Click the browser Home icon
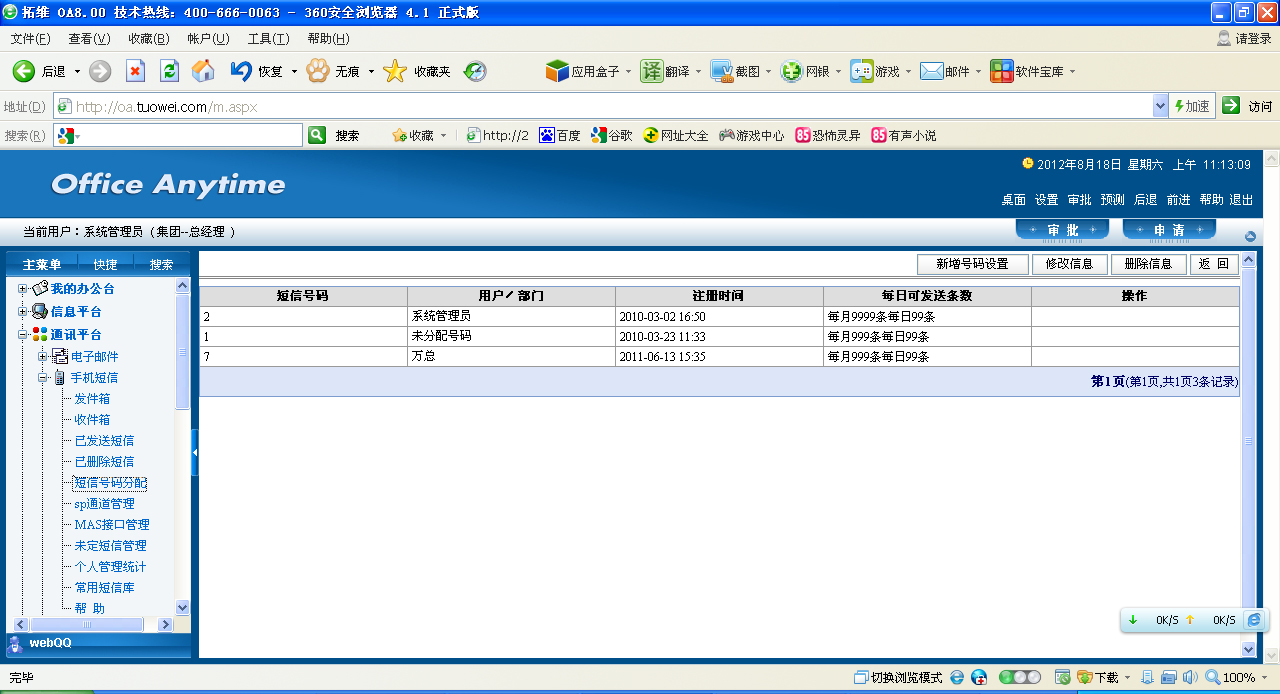This screenshot has width=1280, height=694. tap(203, 71)
